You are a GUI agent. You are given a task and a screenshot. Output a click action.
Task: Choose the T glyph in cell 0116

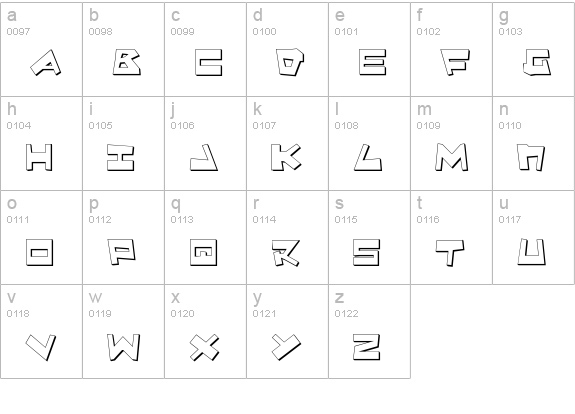tap(450, 253)
